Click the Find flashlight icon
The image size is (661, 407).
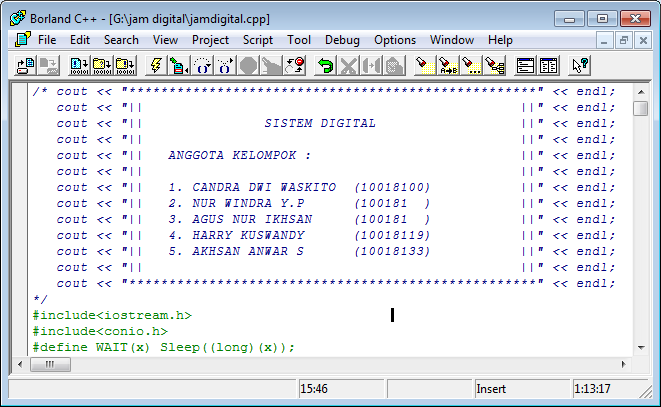coord(425,66)
